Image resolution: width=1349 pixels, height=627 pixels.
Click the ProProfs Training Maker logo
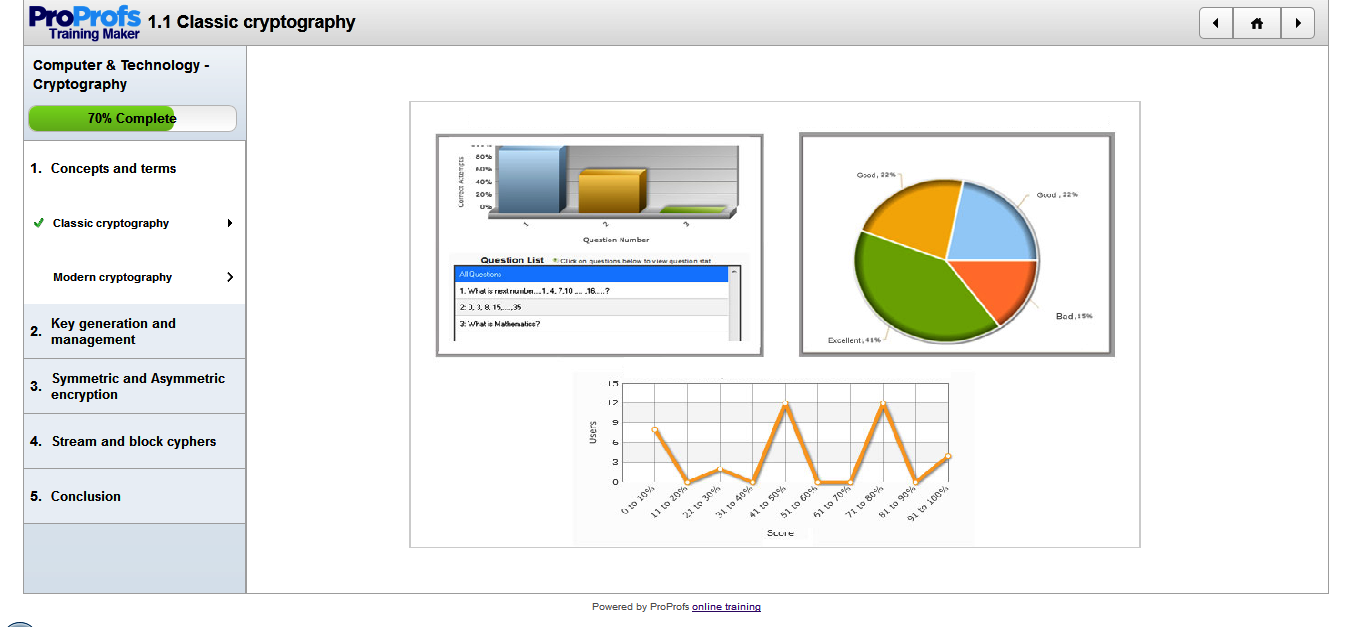tap(85, 22)
